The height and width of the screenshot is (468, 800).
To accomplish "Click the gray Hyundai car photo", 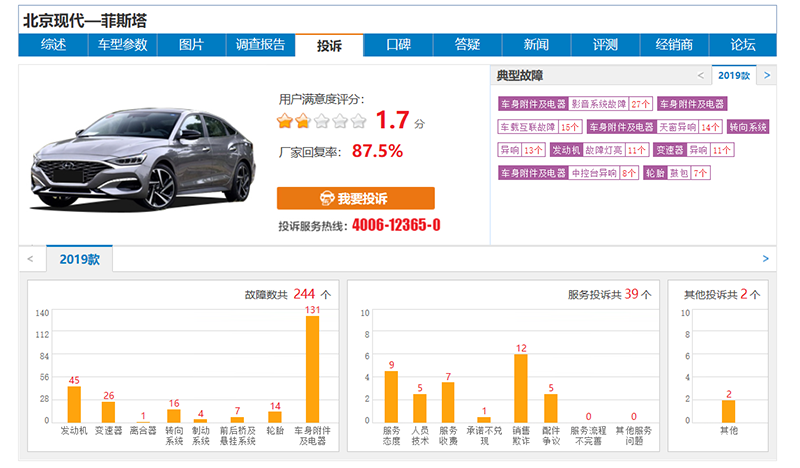I will [144, 158].
